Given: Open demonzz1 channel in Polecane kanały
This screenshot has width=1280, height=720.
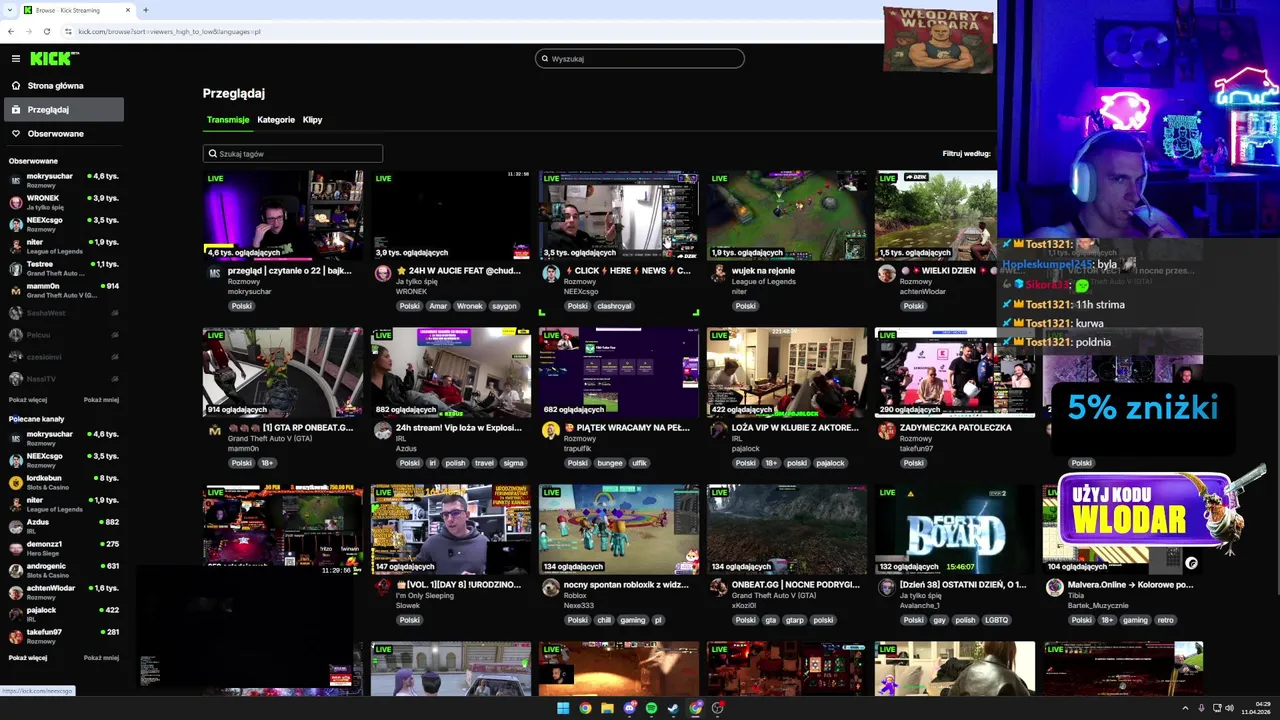Looking at the screenshot, I should (64, 548).
